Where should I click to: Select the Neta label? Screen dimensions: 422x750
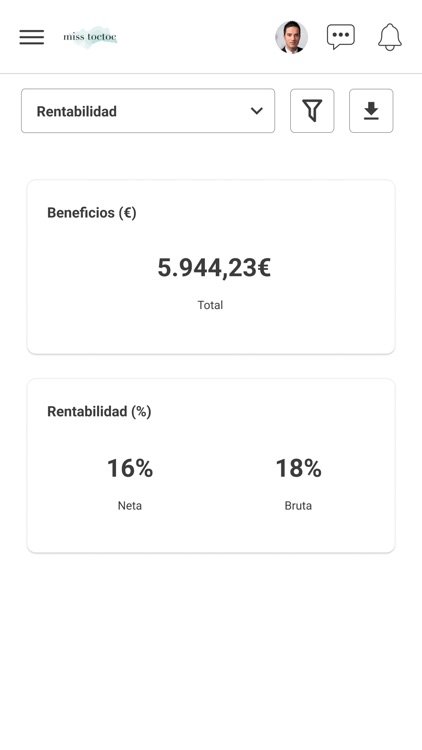(130, 506)
